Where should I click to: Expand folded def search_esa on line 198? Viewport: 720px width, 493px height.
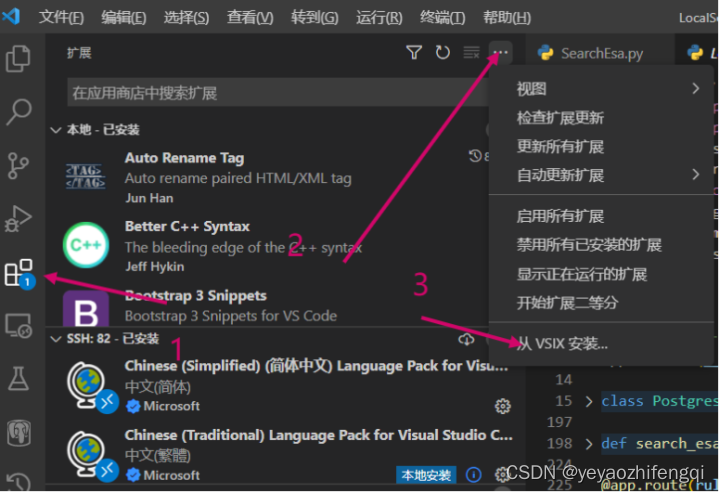point(589,444)
